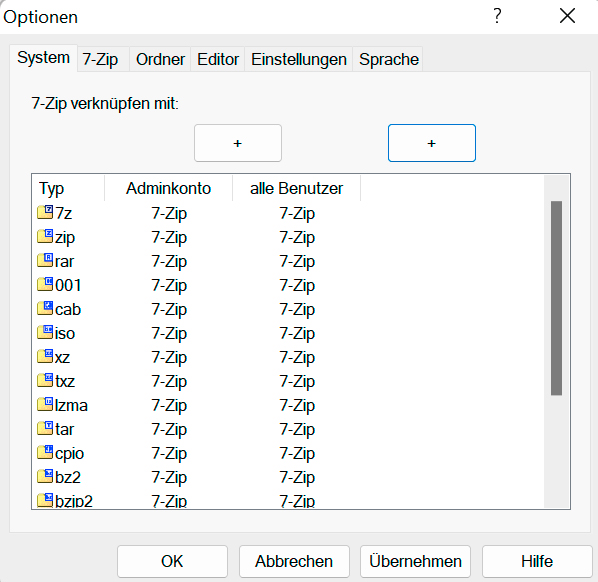
Task: Click the iso file type icon
Action: [45, 332]
